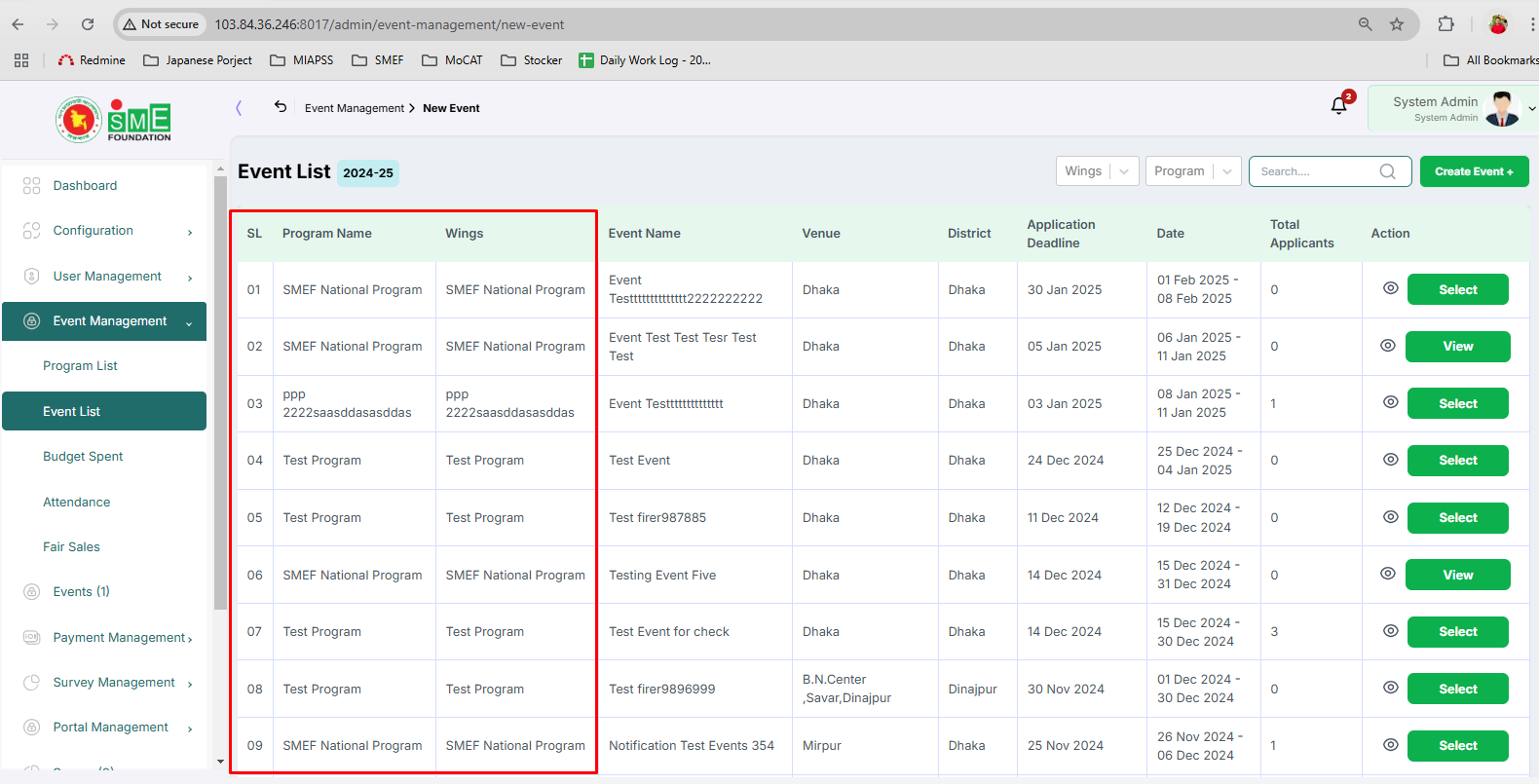1539x784 pixels.
Task: Open the Chrome apps grid icon
Action: coord(21,60)
